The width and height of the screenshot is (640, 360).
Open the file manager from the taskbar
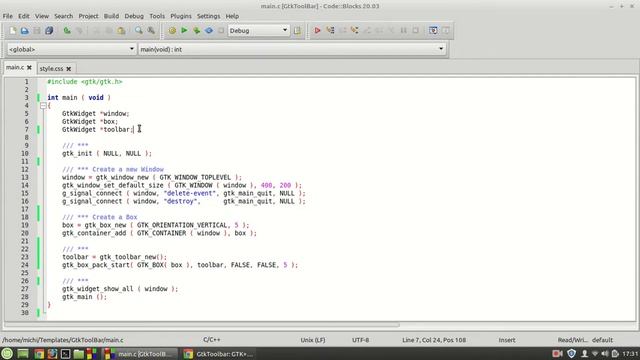[78, 354]
